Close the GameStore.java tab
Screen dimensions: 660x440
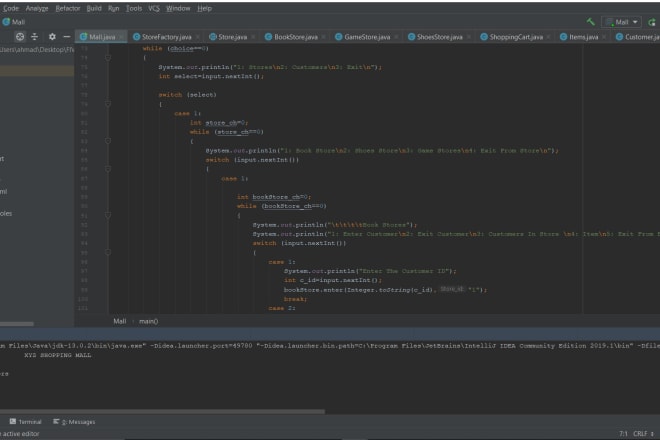pos(396,37)
